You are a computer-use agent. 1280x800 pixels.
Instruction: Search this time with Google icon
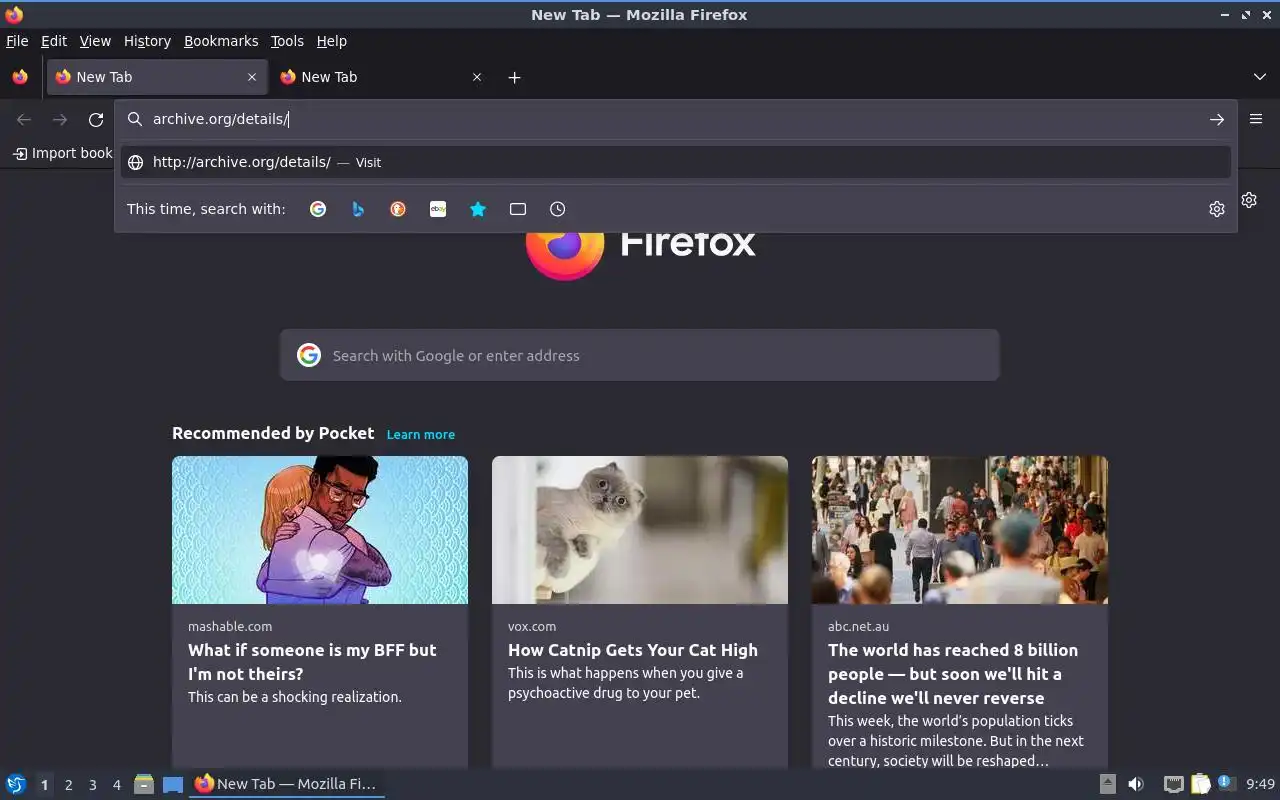click(318, 209)
